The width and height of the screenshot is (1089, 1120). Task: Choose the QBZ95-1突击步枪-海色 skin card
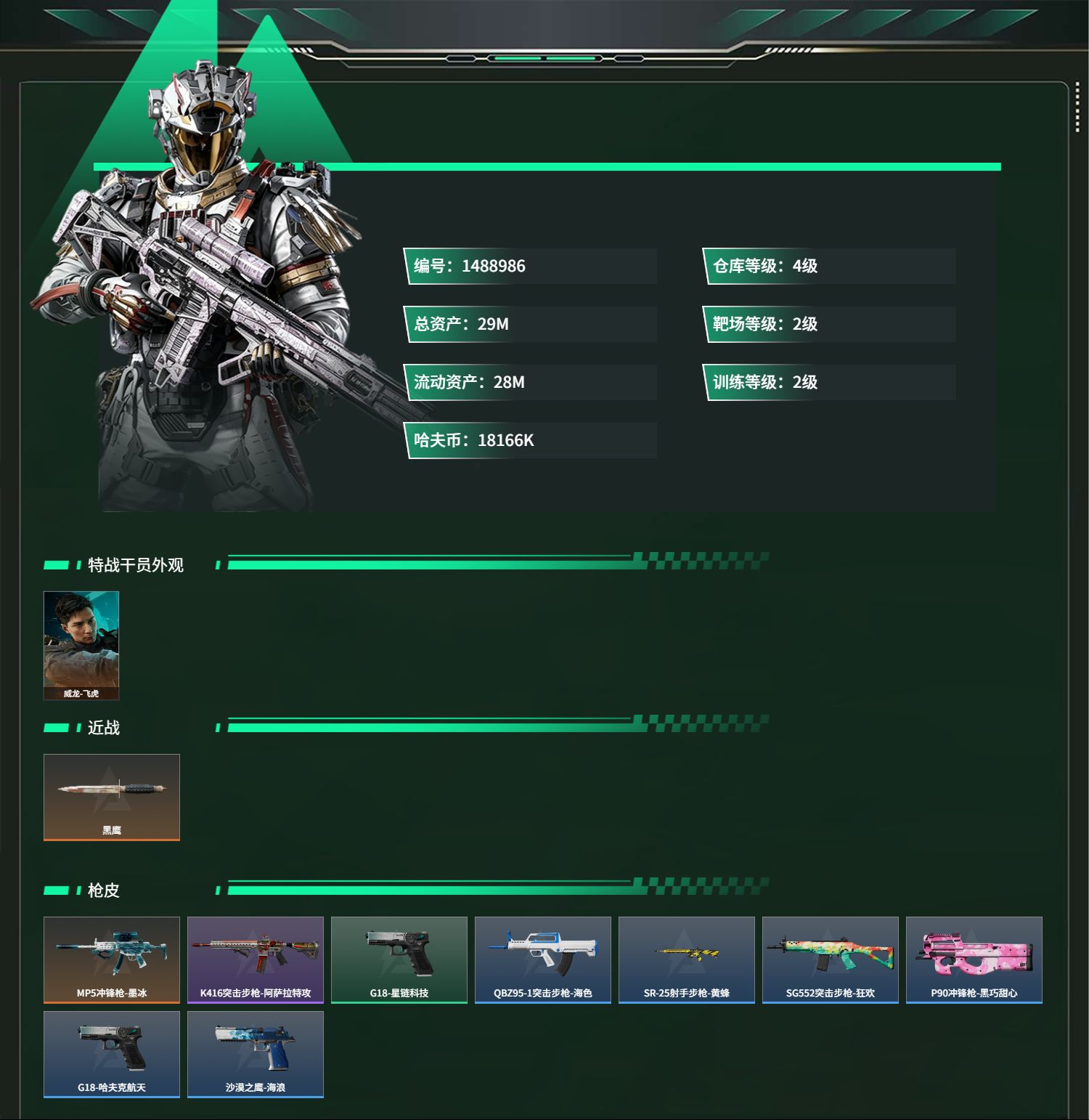[543, 960]
